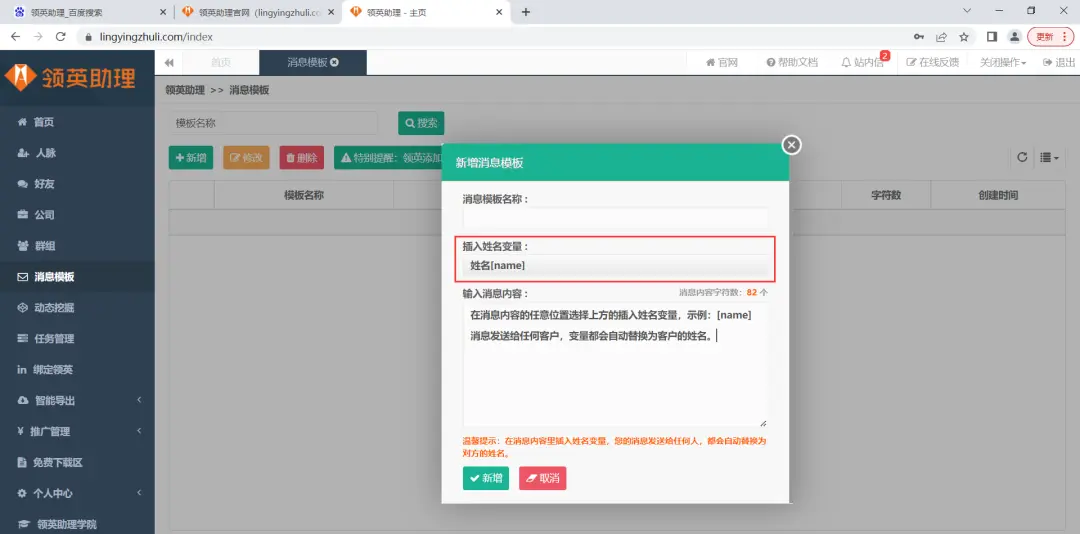The width and height of the screenshot is (1080, 534).
Task: Open a new browser tab
Action: pos(526,12)
